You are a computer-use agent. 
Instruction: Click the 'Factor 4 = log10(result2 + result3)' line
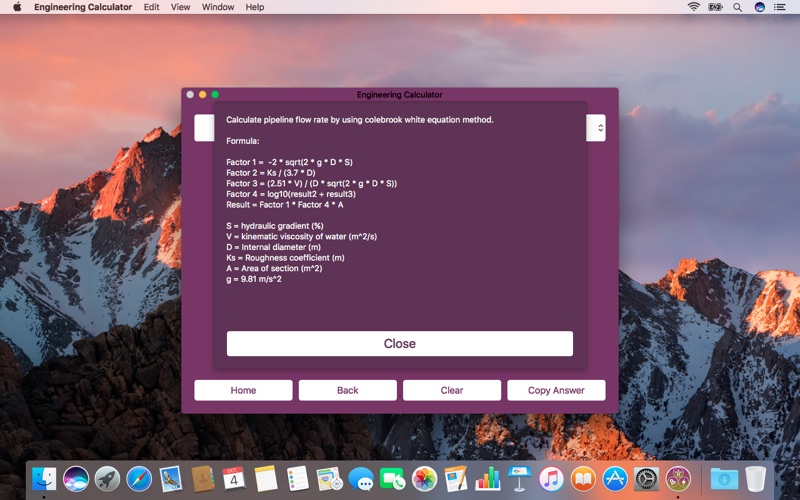coord(291,194)
